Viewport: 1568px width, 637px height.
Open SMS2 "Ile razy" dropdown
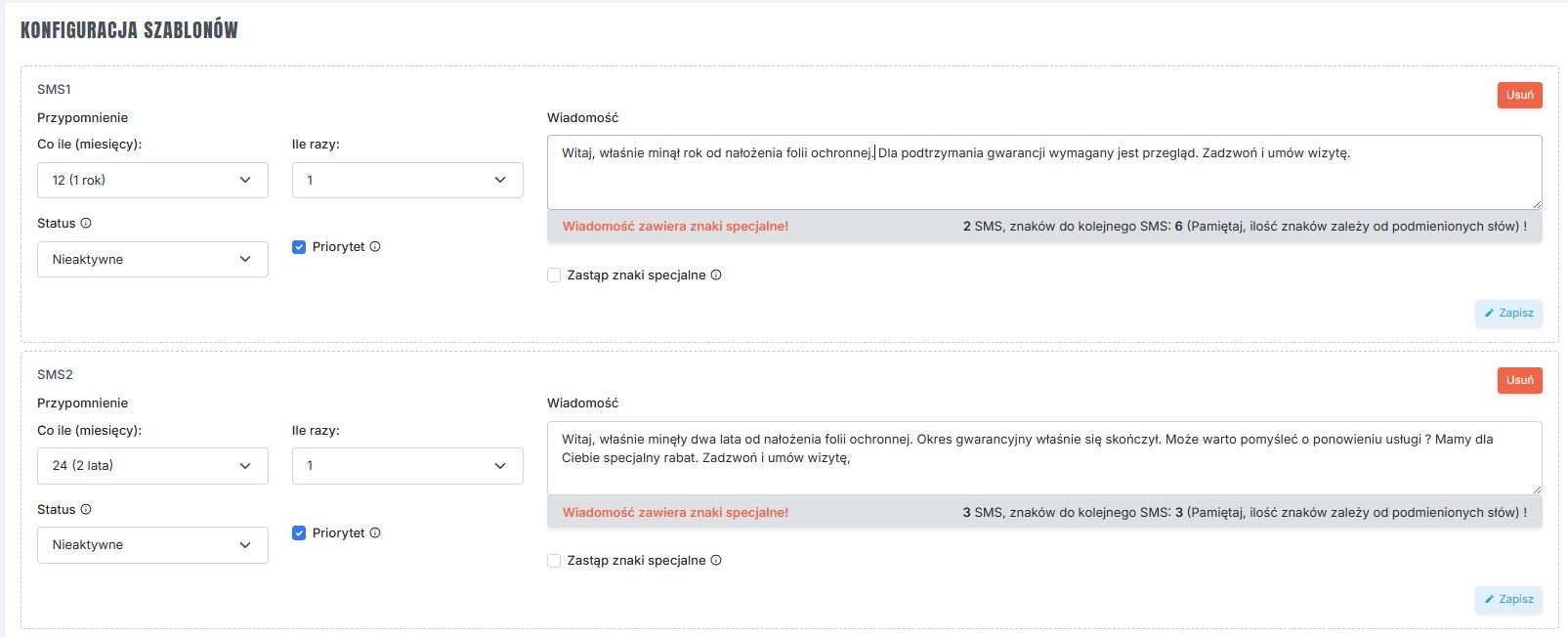407,466
